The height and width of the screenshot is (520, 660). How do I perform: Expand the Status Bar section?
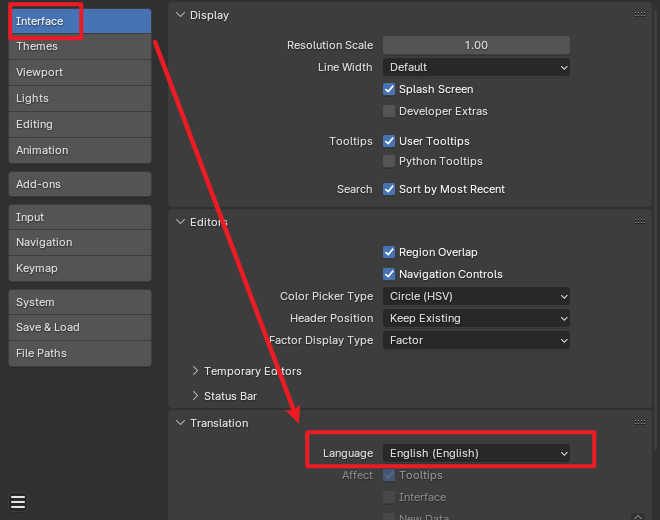(230, 396)
